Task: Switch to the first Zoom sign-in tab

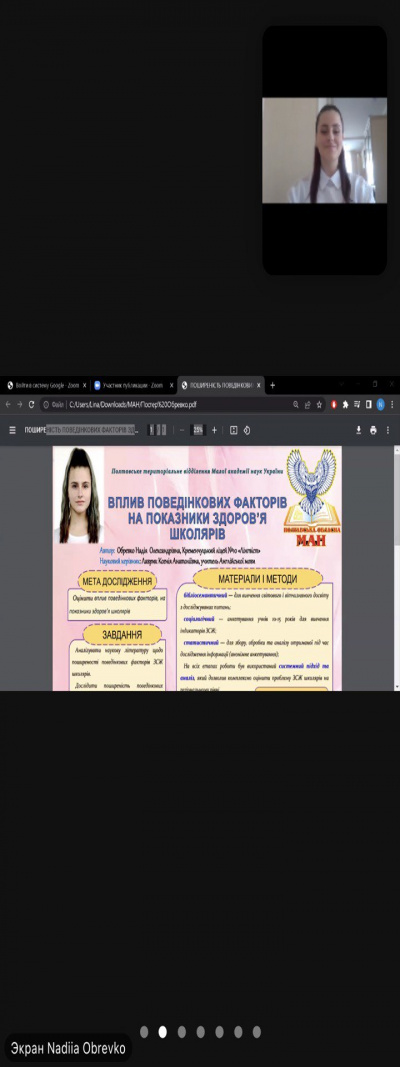Action: [x=45, y=385]
